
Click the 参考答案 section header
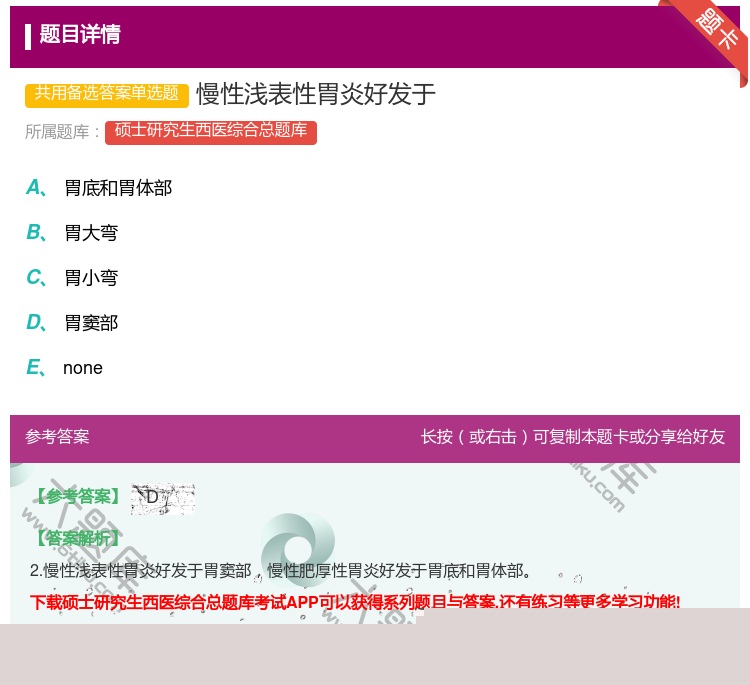coord(57,437)
